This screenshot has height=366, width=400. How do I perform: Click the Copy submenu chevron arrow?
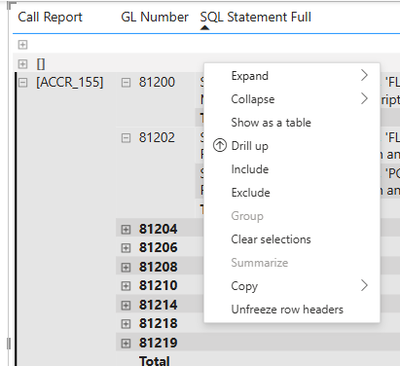point(364,285)
